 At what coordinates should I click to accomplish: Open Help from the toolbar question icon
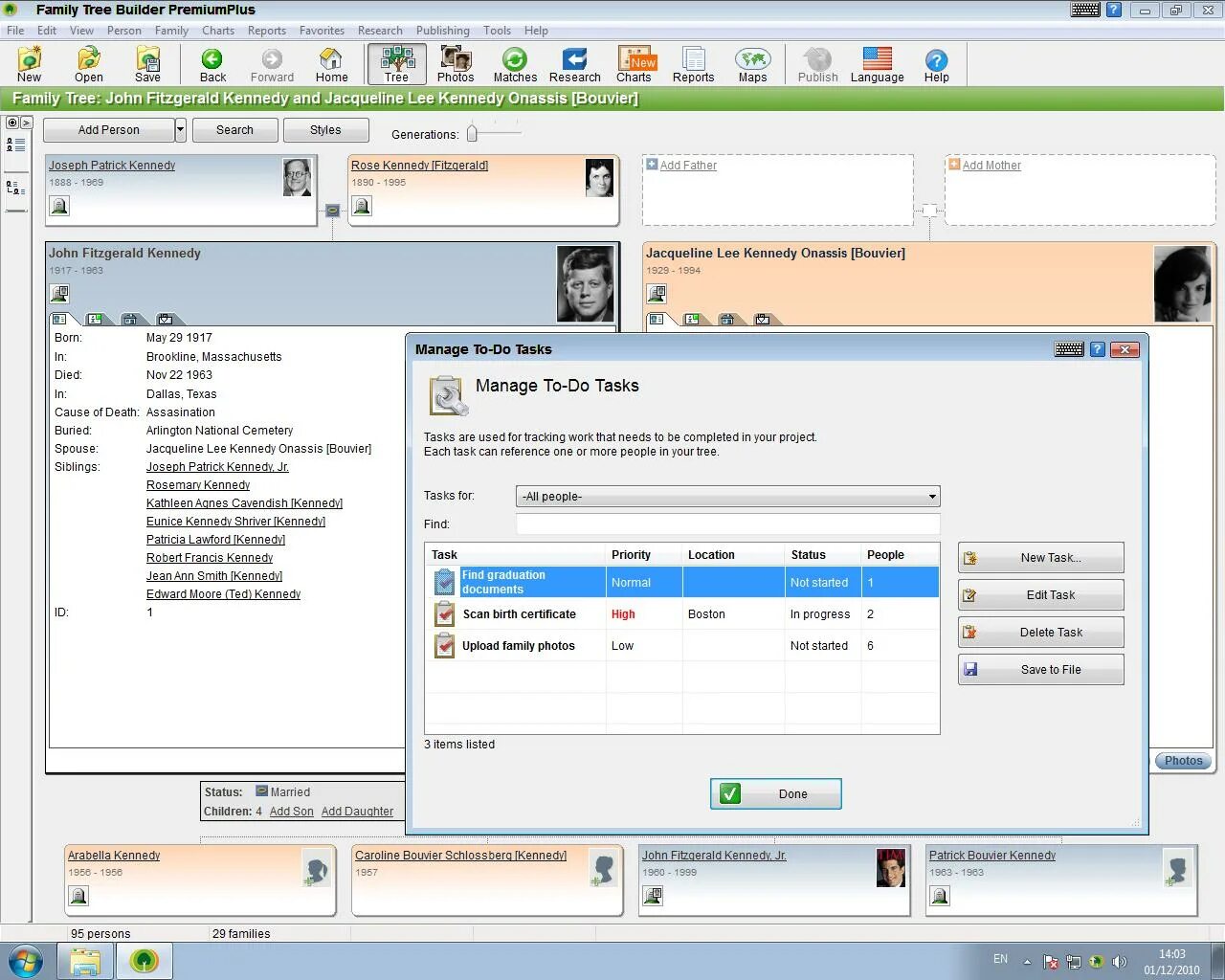[x=936, y=64]
